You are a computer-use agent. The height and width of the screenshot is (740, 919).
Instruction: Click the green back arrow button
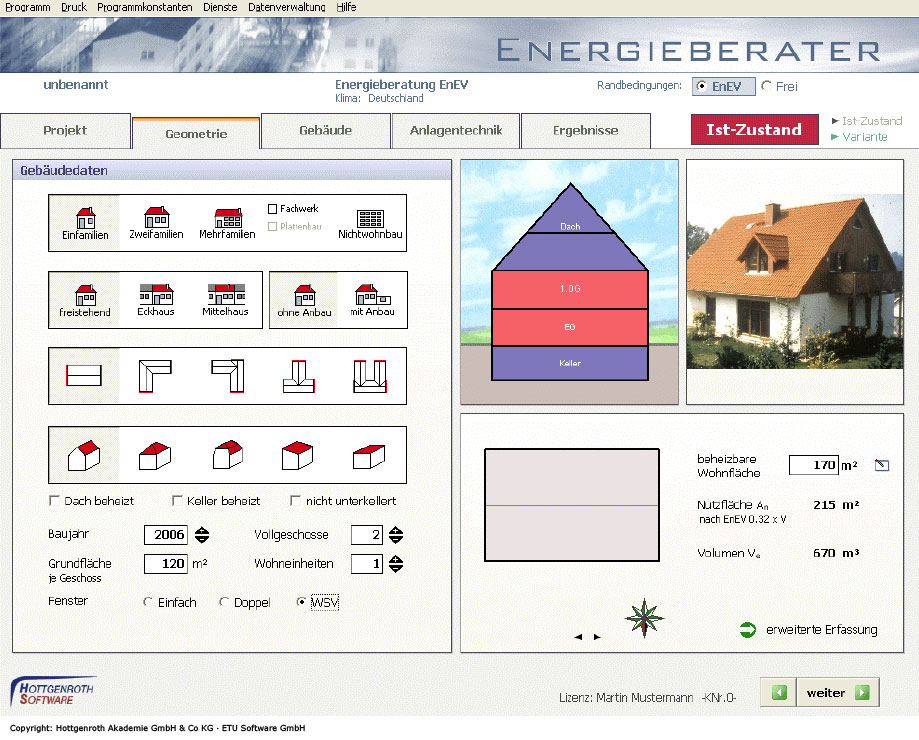click(779, 693)
